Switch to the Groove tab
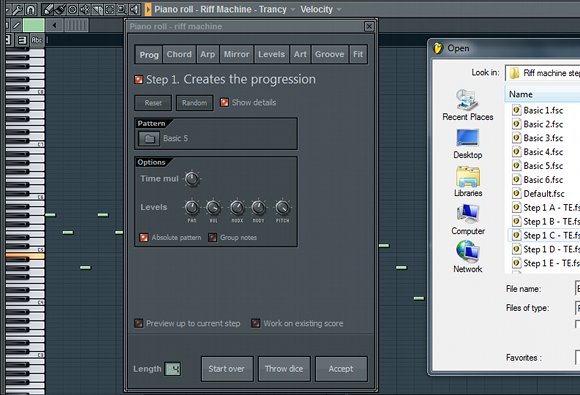The image size is (580, 395). point(330,54)
